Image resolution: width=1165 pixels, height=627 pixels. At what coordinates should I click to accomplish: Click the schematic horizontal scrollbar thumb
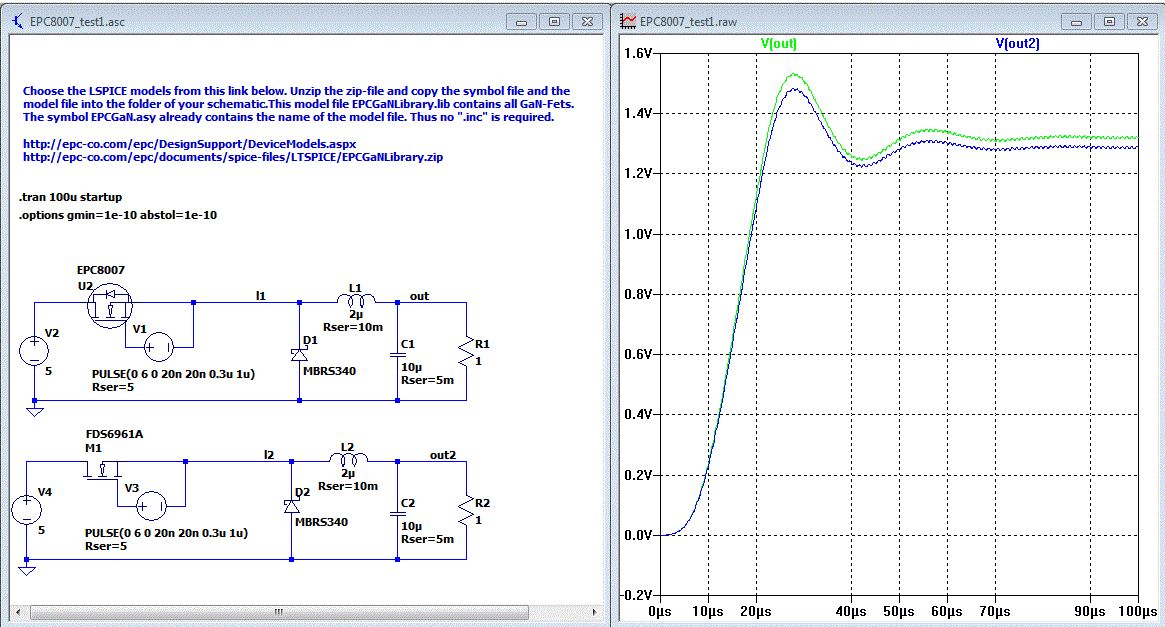coord(279,612)
